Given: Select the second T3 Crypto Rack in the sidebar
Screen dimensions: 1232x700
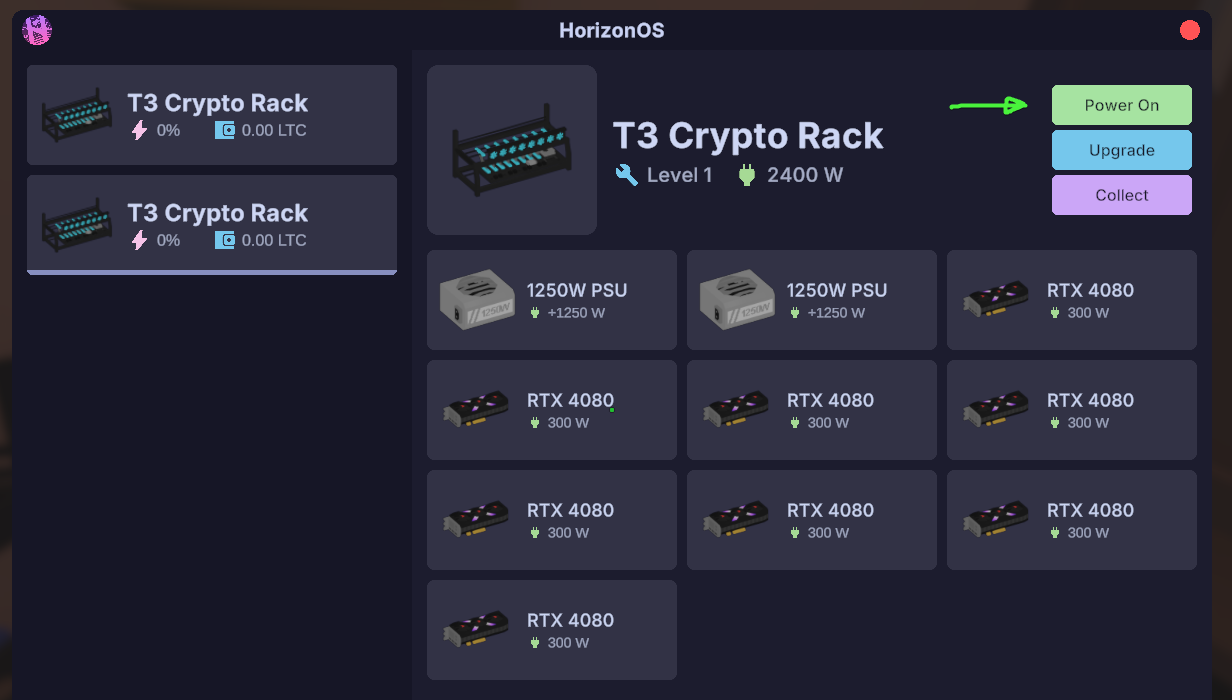Looking at the screenshot, I should point(212,224).
